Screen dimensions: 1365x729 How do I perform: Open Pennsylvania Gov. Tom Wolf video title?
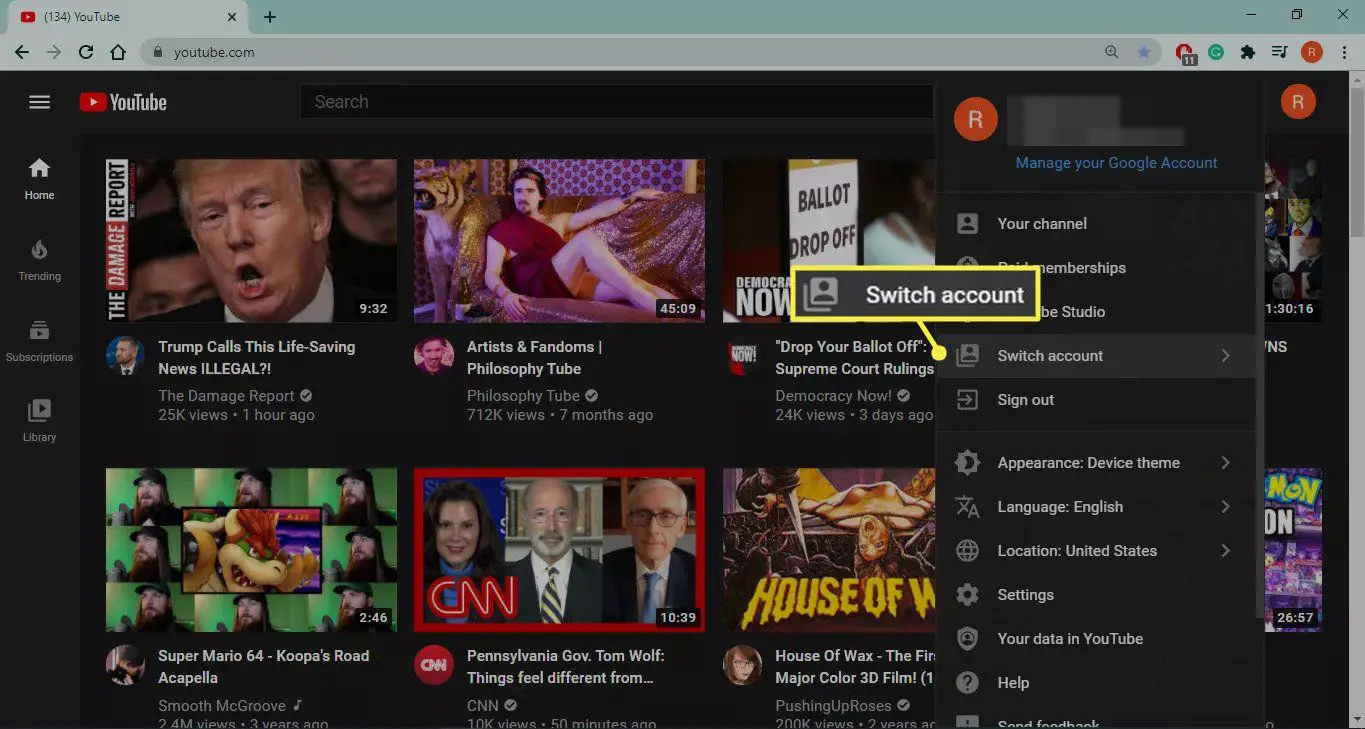coord(565,666)
